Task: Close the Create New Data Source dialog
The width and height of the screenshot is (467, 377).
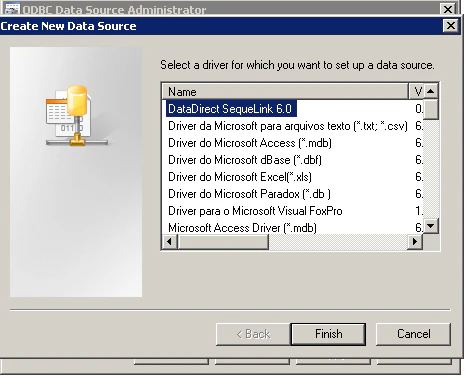Action: coord(451,26)
